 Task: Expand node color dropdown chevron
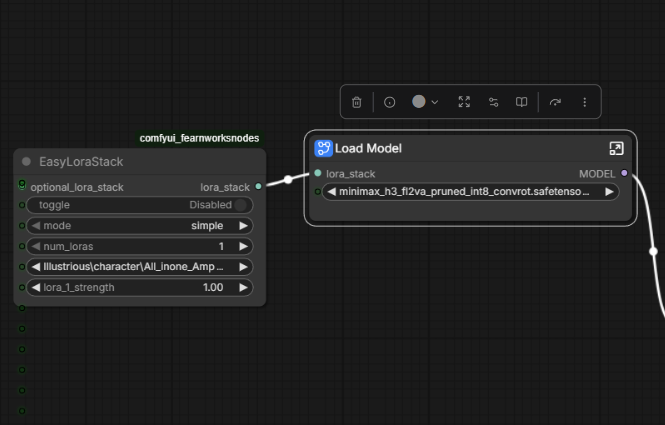[435, 102]
